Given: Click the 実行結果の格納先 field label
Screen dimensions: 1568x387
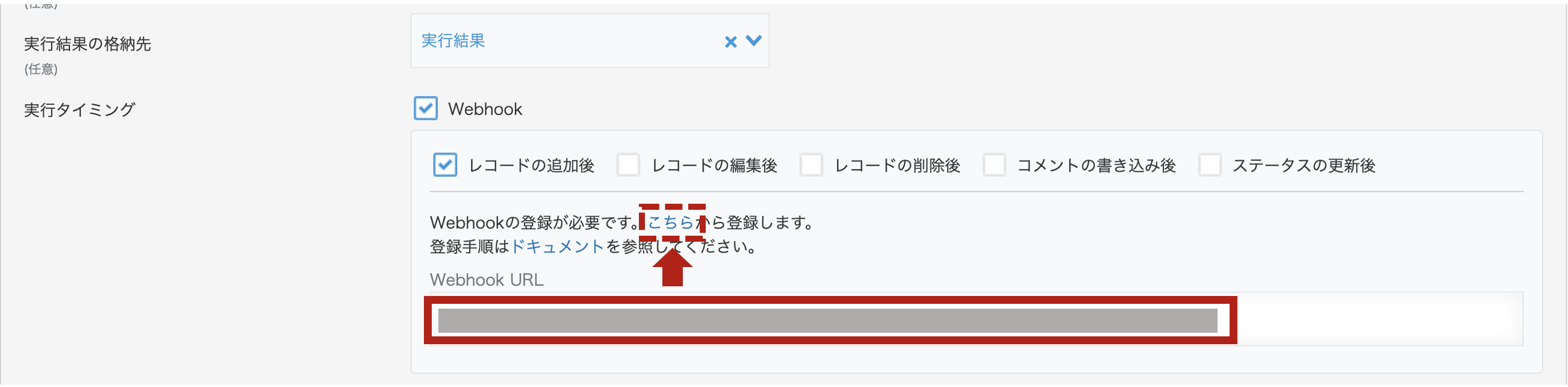Looking at the screenshot, I should (87, 44).
